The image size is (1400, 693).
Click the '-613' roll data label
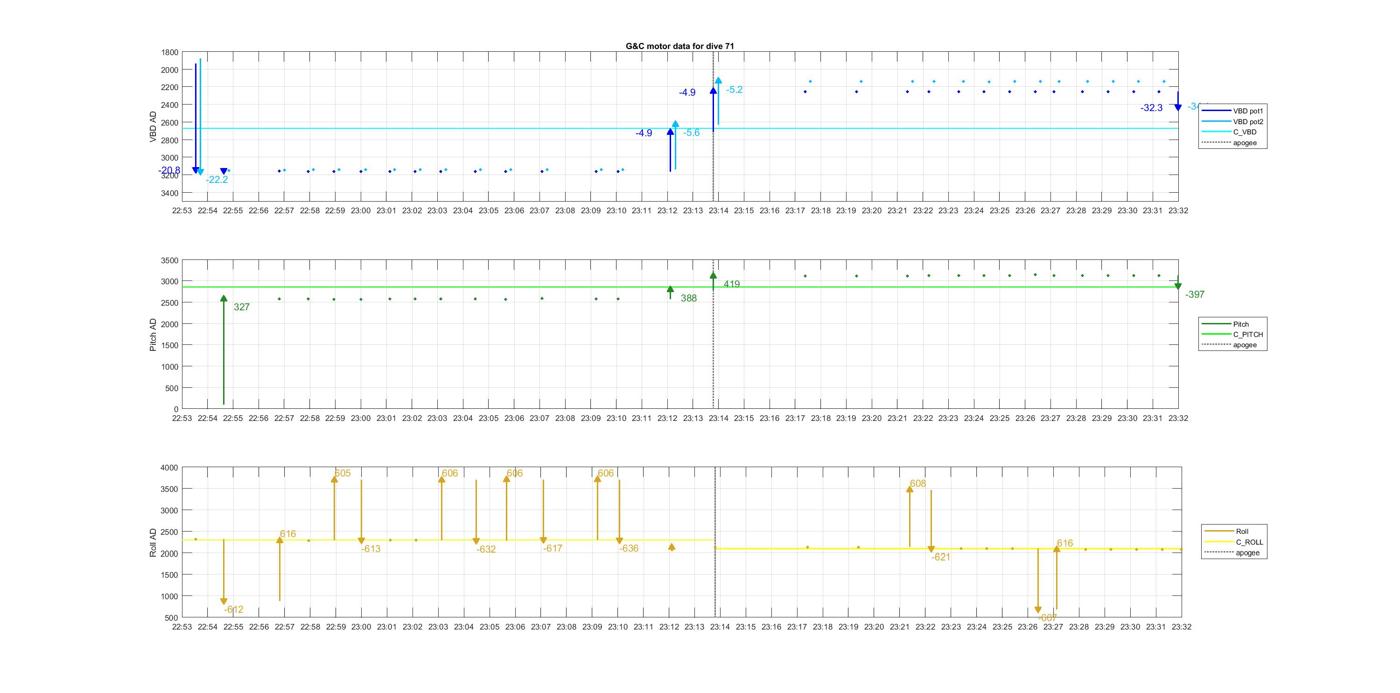[371, 549]
